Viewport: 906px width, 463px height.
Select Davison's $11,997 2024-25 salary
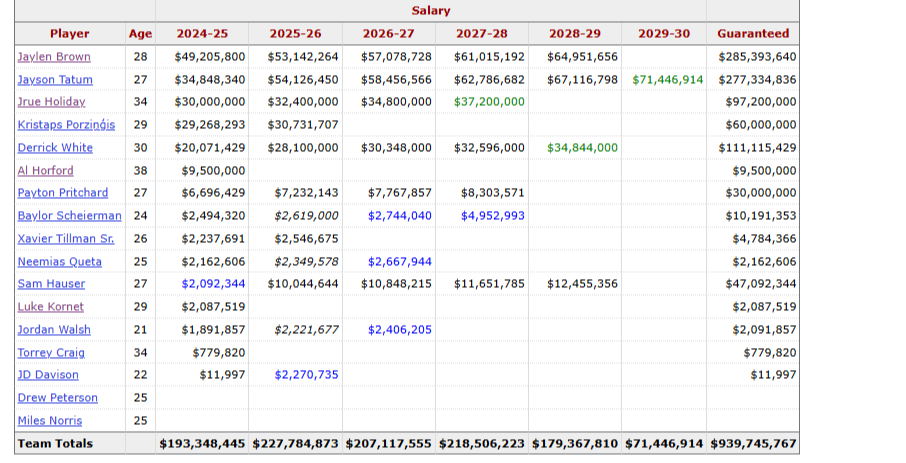222,375
